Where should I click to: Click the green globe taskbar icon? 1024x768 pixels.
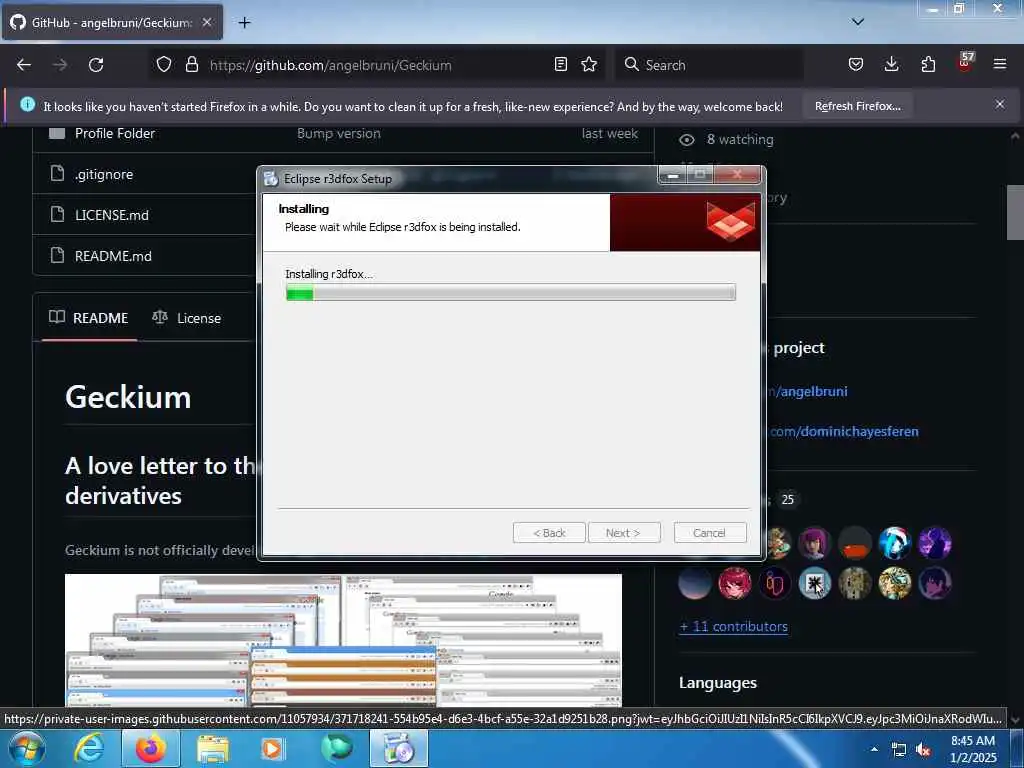337,748
